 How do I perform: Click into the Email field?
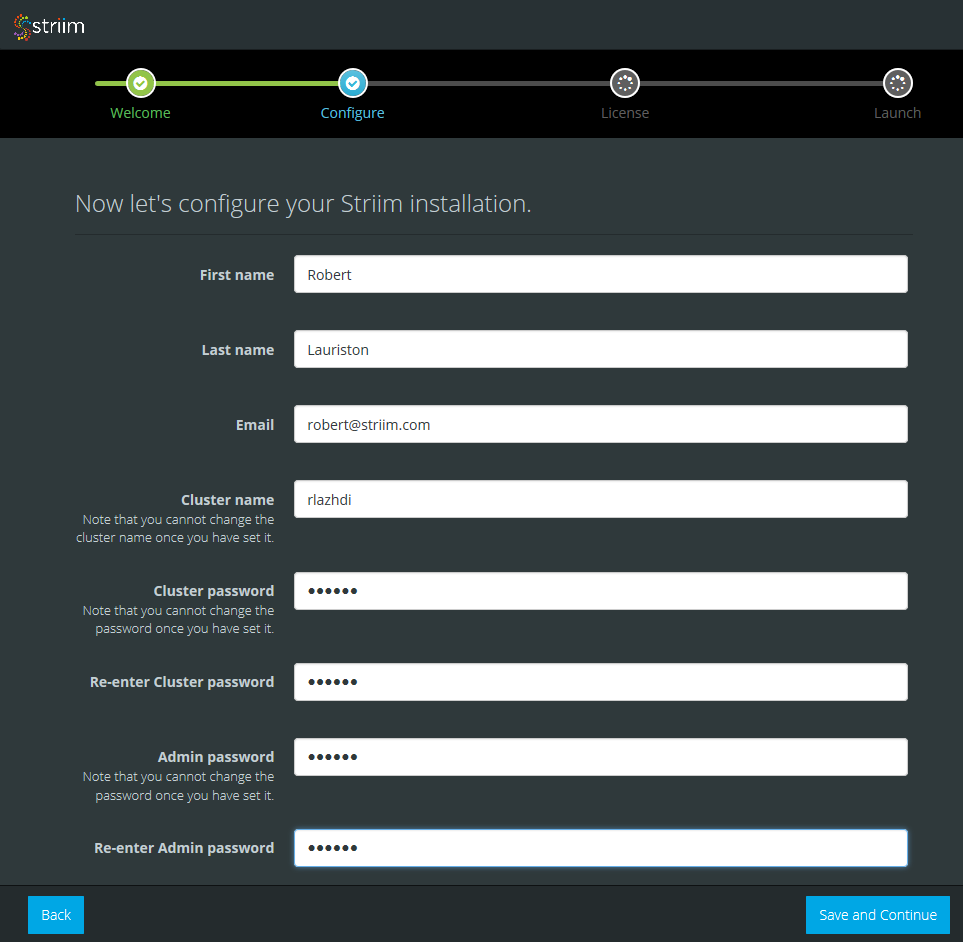pyautogui.click(x=601, y=424)
